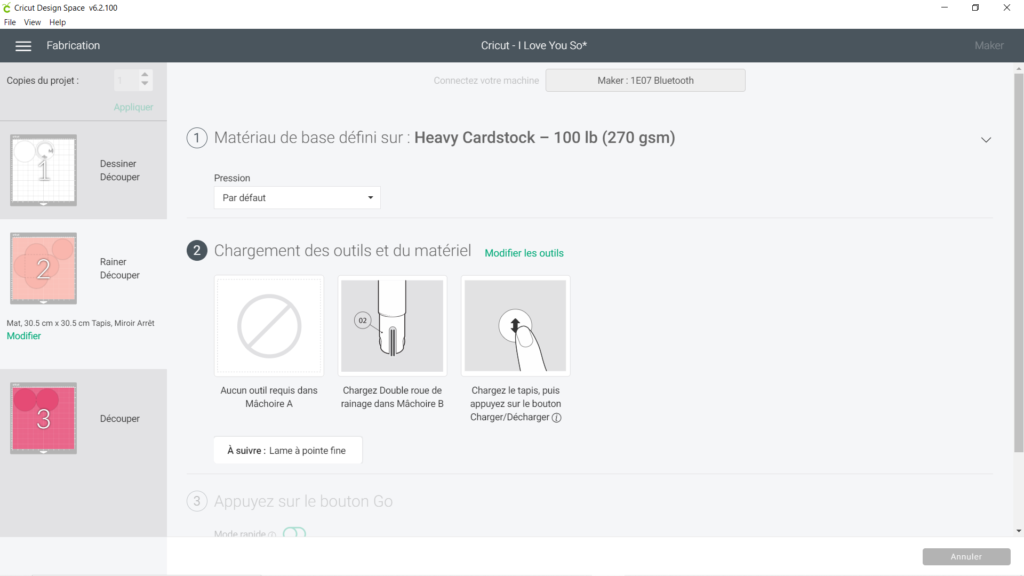Decrease project copies with down arrow
This screenshot has width=1024, height=576.
(145, 84)
